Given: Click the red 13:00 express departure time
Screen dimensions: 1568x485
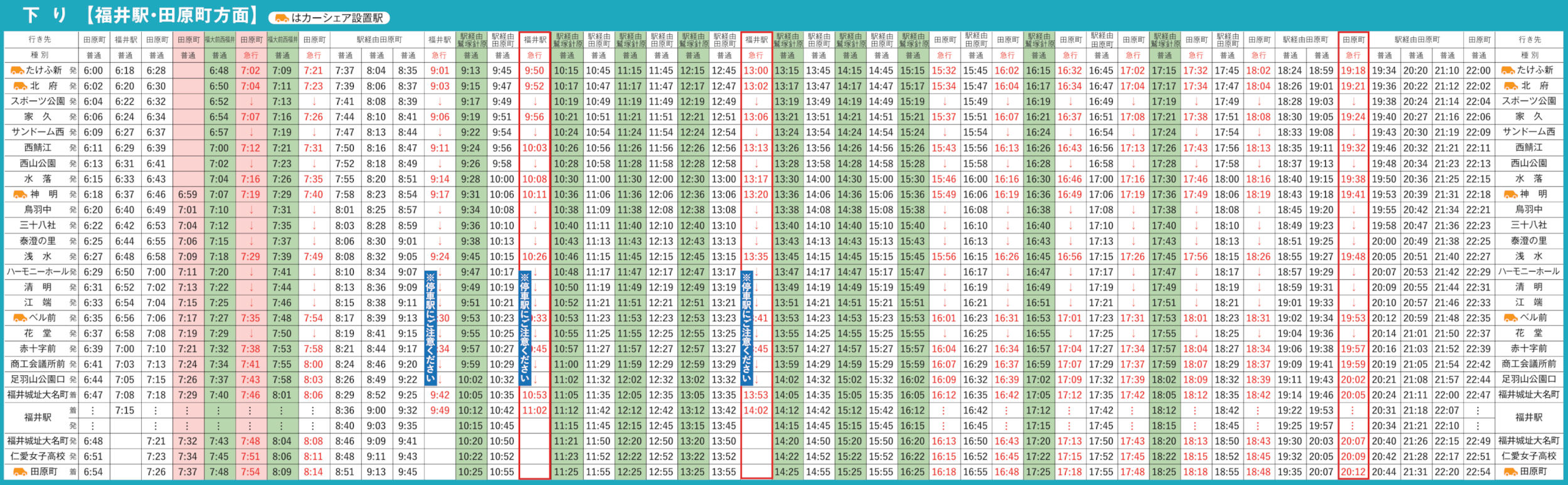Looking at the screenshot, I should 756,71.
